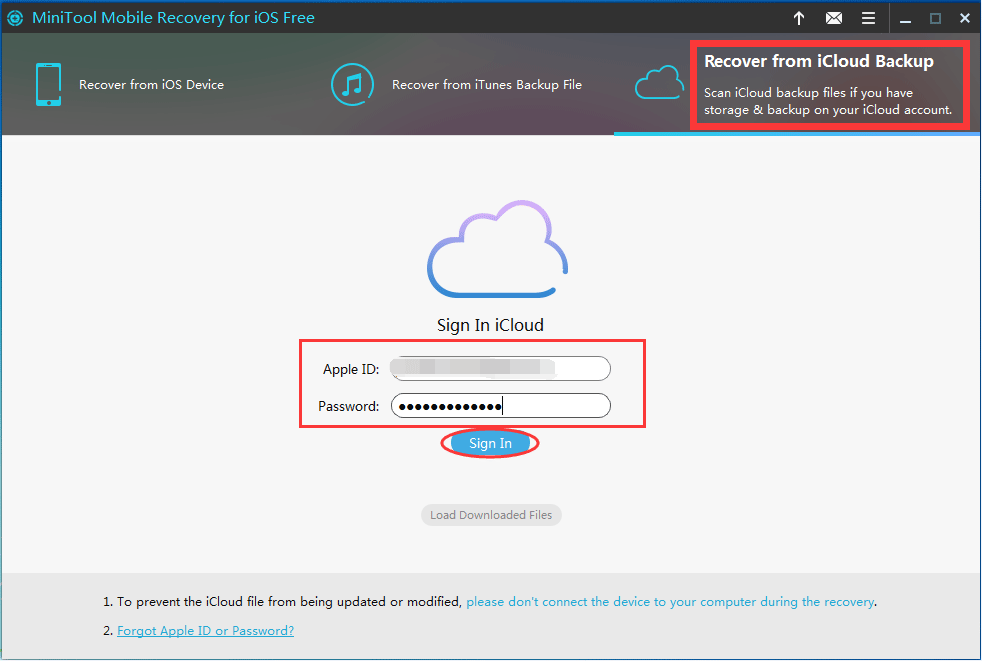
Task: Click the small cloud icon in header
Action: pyautogui.click(x=659, y=83)
